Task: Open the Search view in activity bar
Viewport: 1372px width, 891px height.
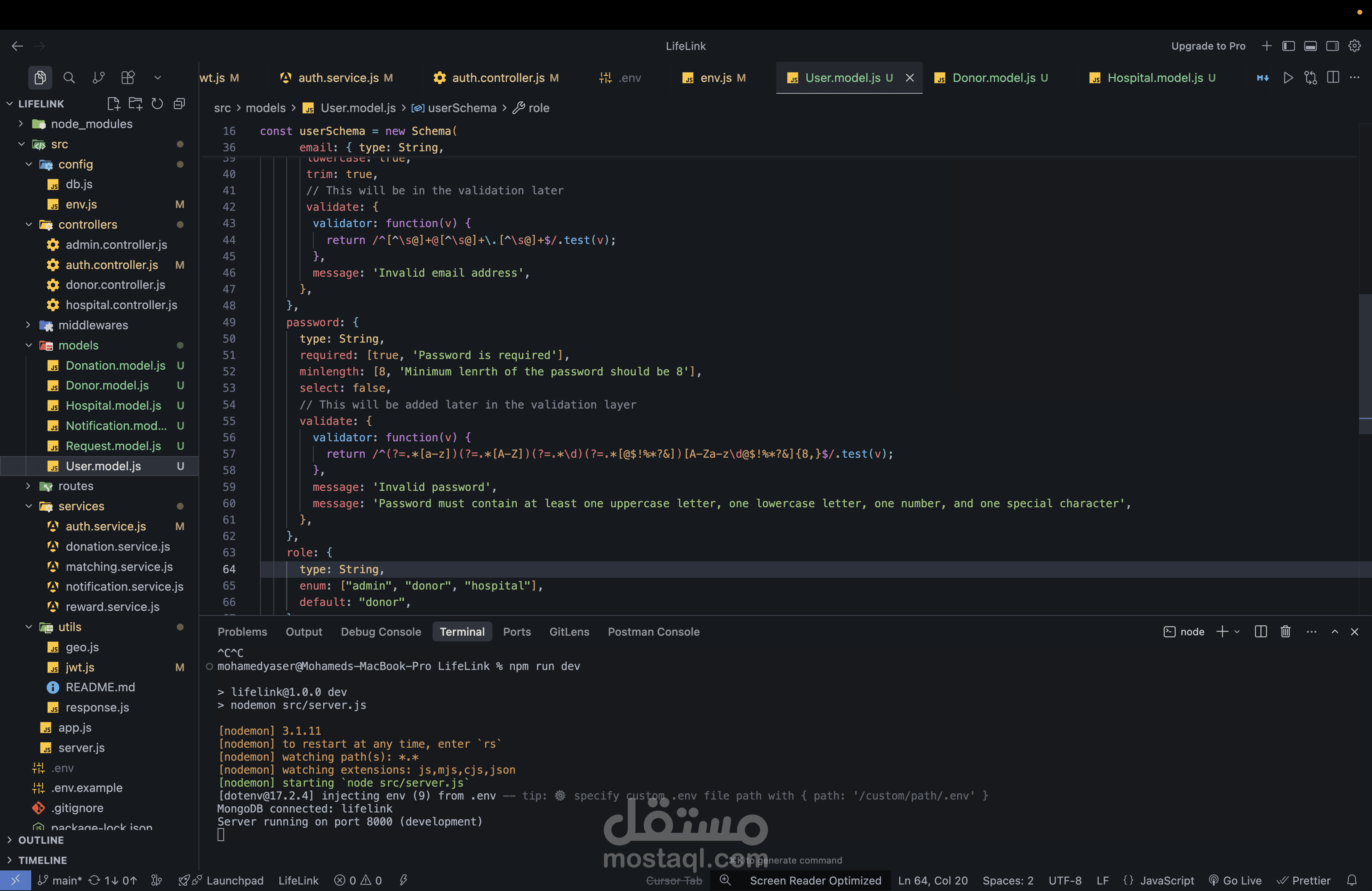Action: 69,77
